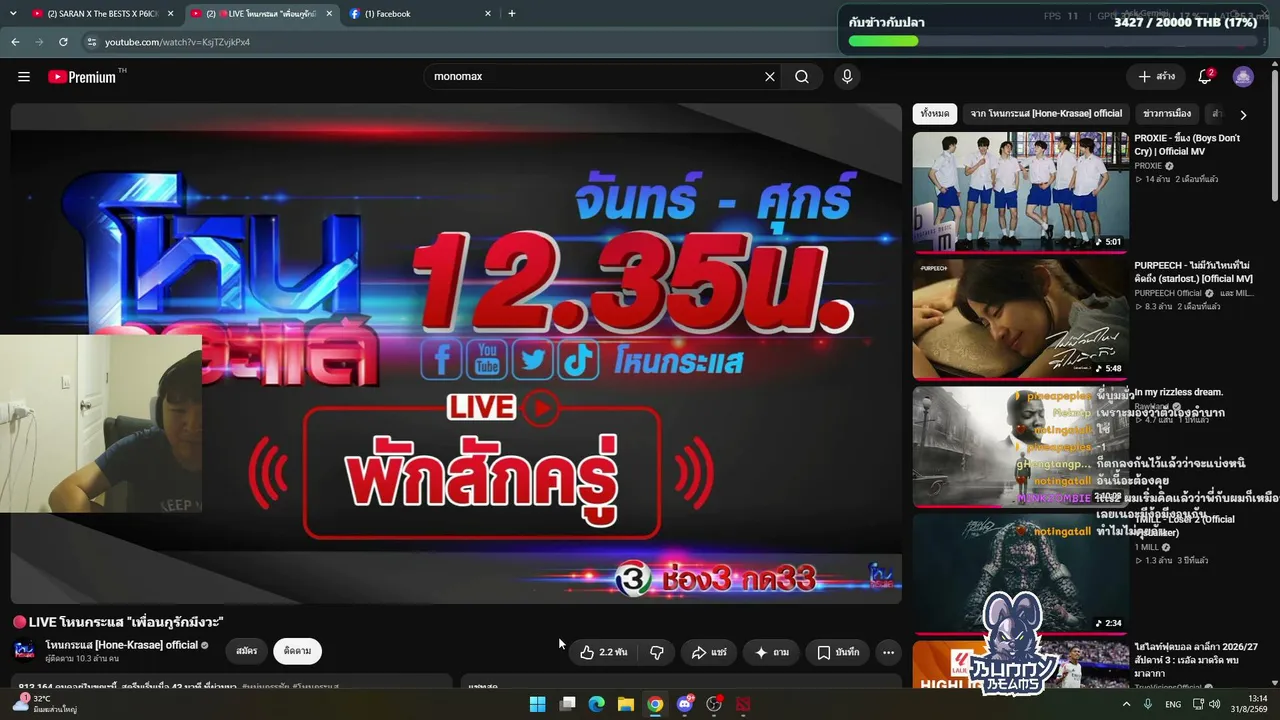Open weather widget showing 32°C

[x=45, y=704]
